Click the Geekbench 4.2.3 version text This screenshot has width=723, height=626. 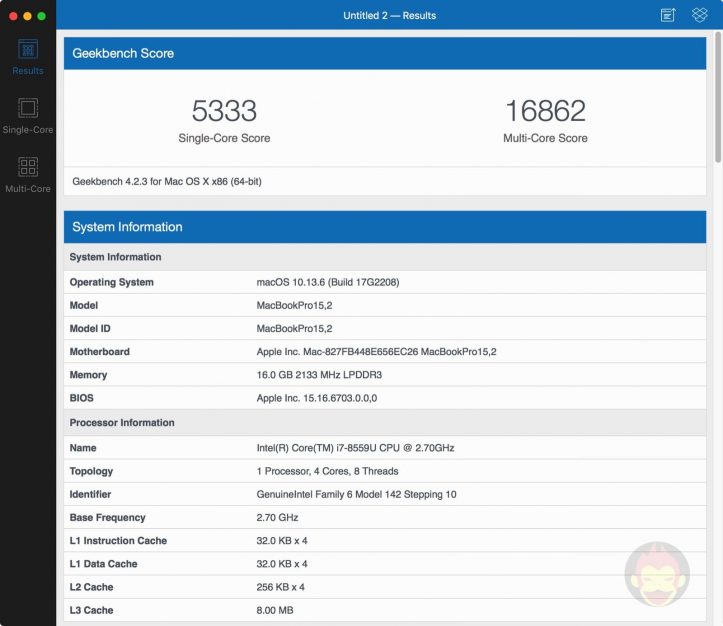click(167, 182)
